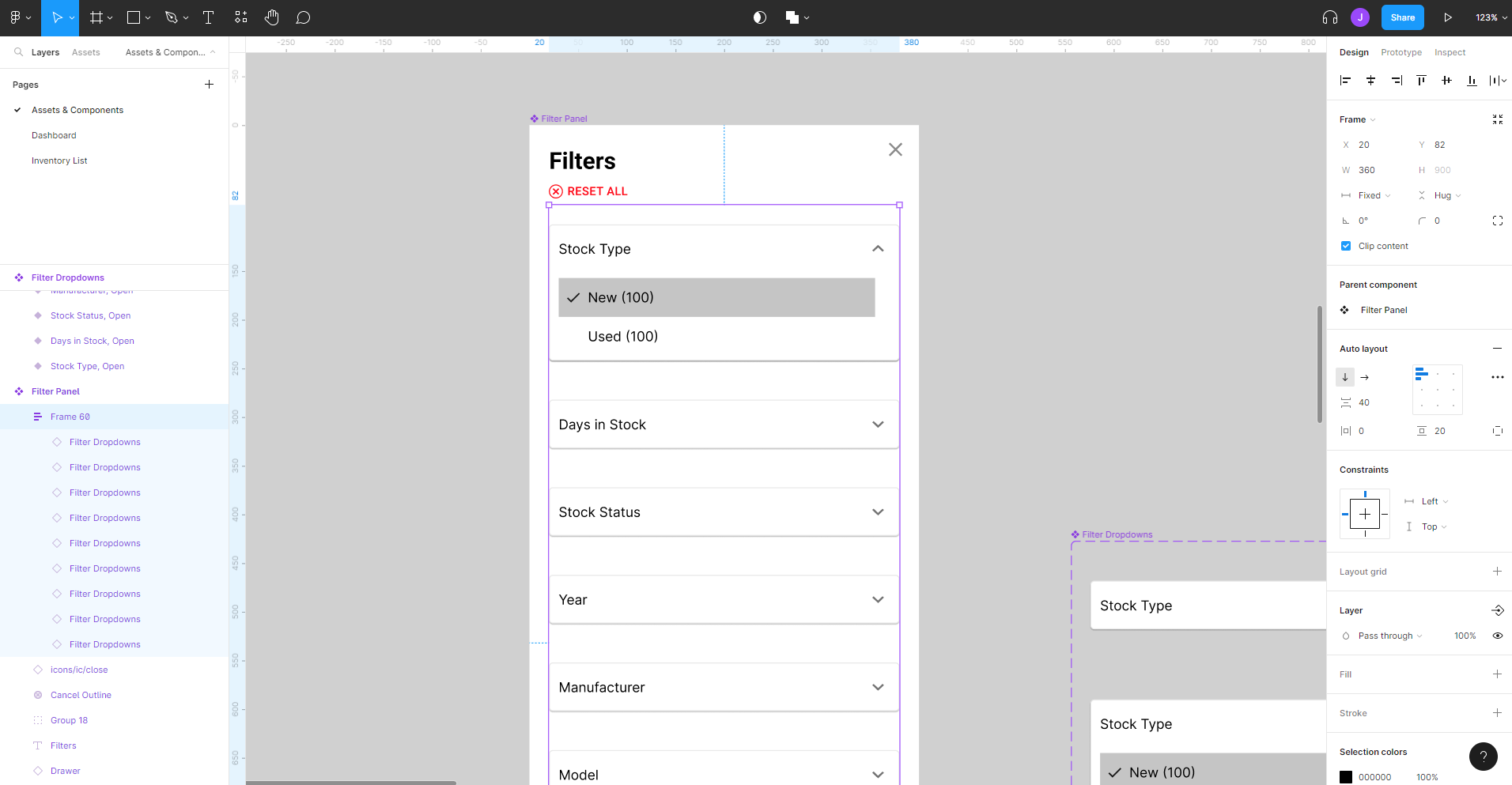
Task: Add a new page with plus icon
Action: point(209,84)
